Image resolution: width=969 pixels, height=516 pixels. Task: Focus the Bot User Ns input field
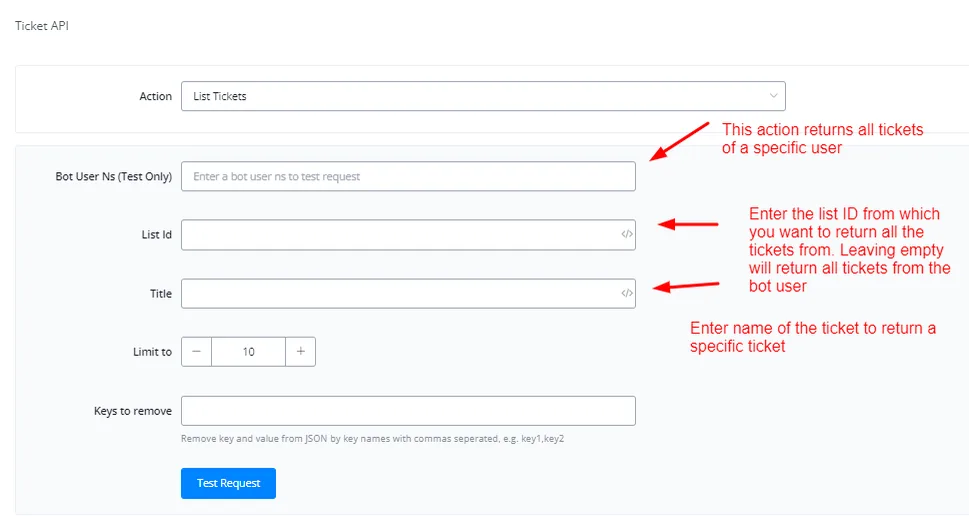tap(408, 176)
